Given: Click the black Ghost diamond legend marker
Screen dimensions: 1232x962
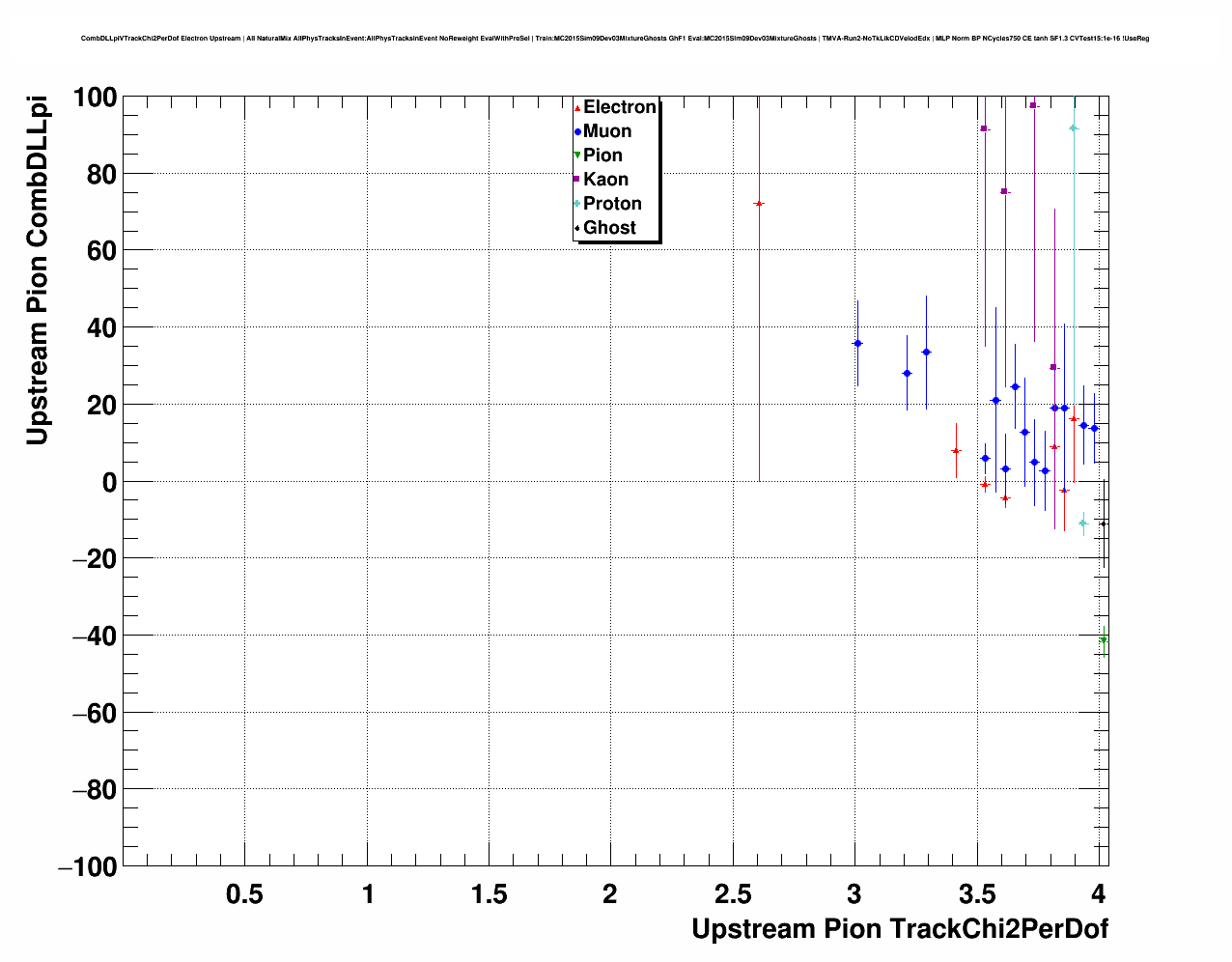Looking at the screenshot, I should click(577, 228).
